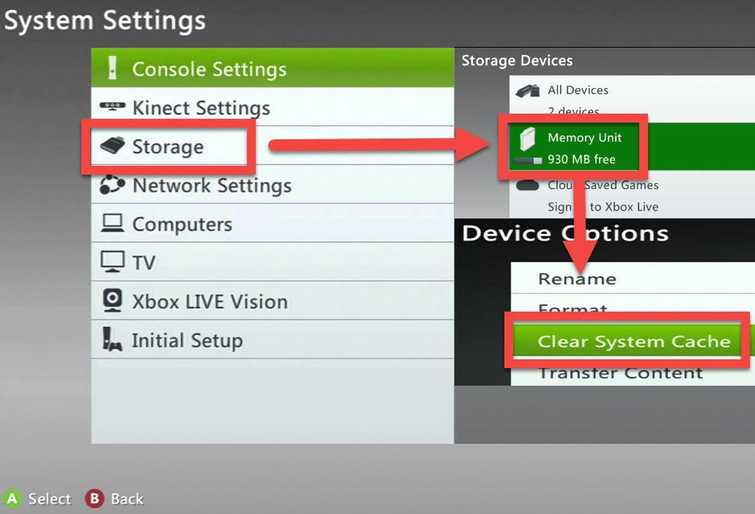Choose the Xbox LIVE Vision entry
The width and height of the screenshot is (755, 514).
tap(273, 301)
